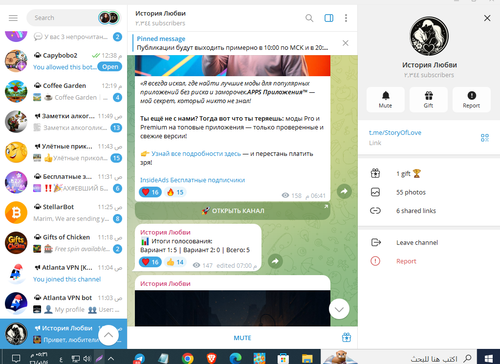Viewport: 500px width, 364px height.
Task: Open the three-dot channel options menu
Action: pos(346,18)
